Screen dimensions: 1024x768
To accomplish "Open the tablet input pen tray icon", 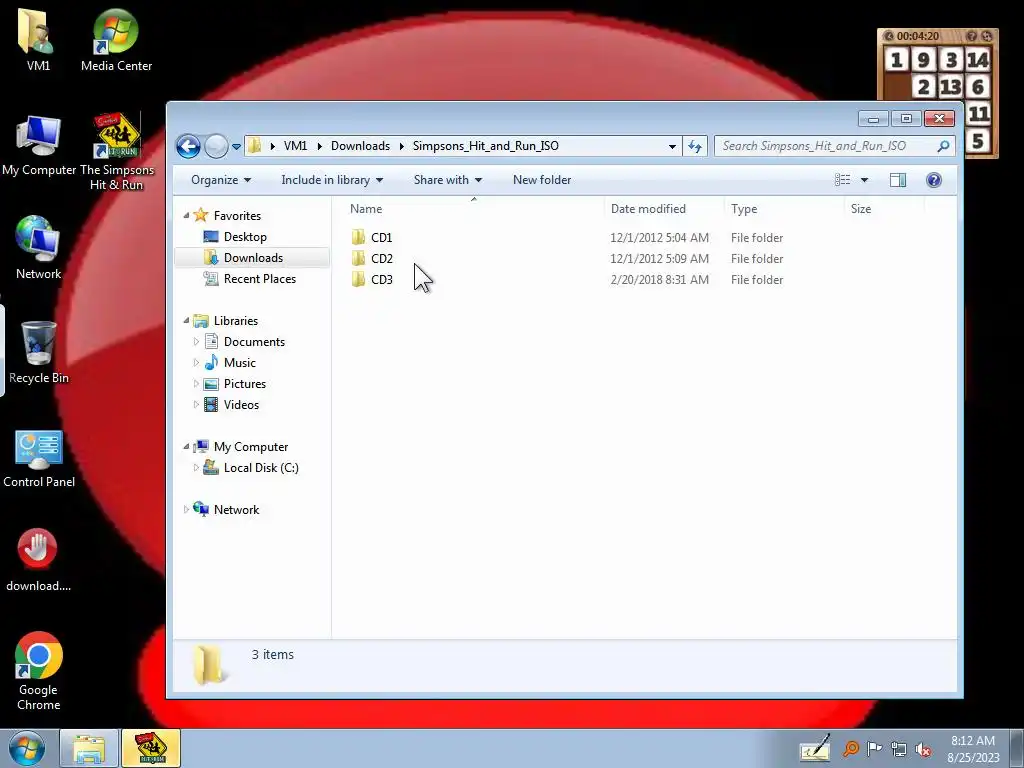I will (x=815, y=748).
